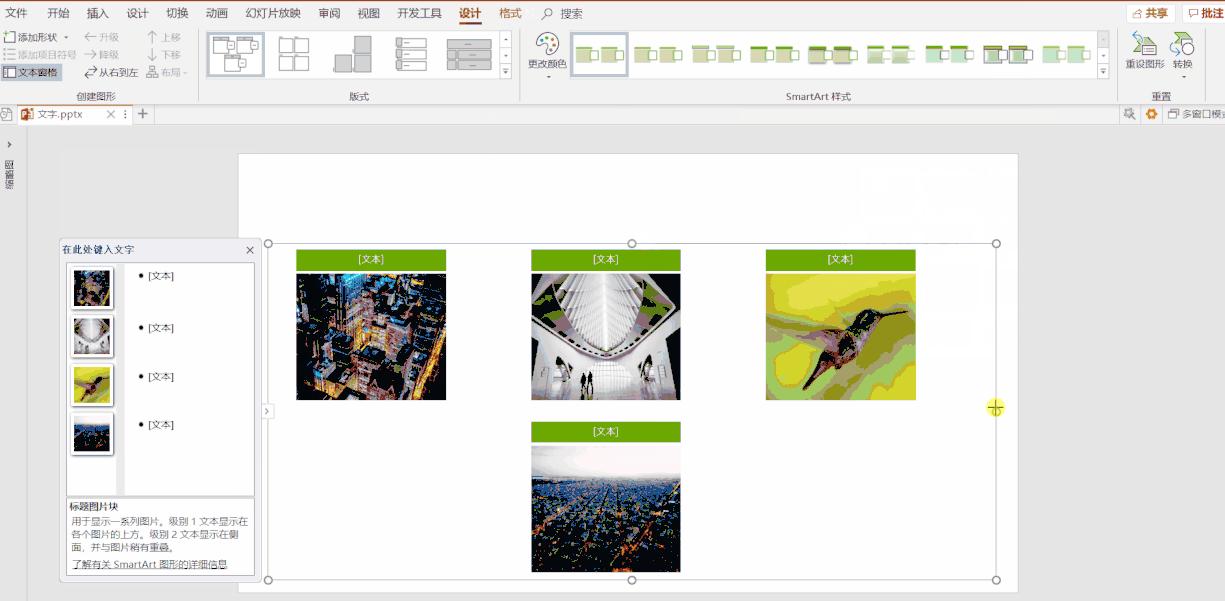Expand the left thumbnail panel chevron

tap(9, 145)
